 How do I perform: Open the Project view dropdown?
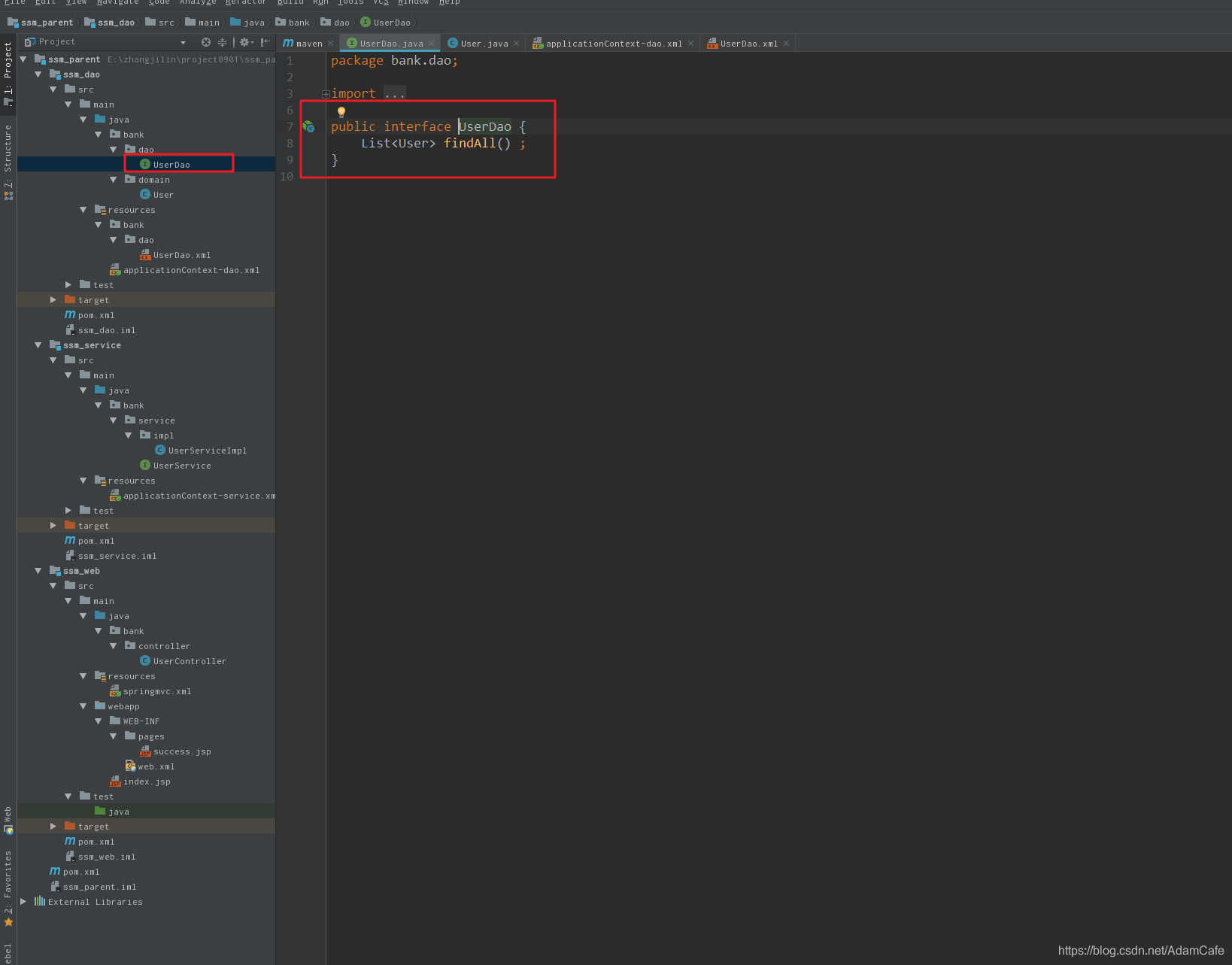[183, 42]
